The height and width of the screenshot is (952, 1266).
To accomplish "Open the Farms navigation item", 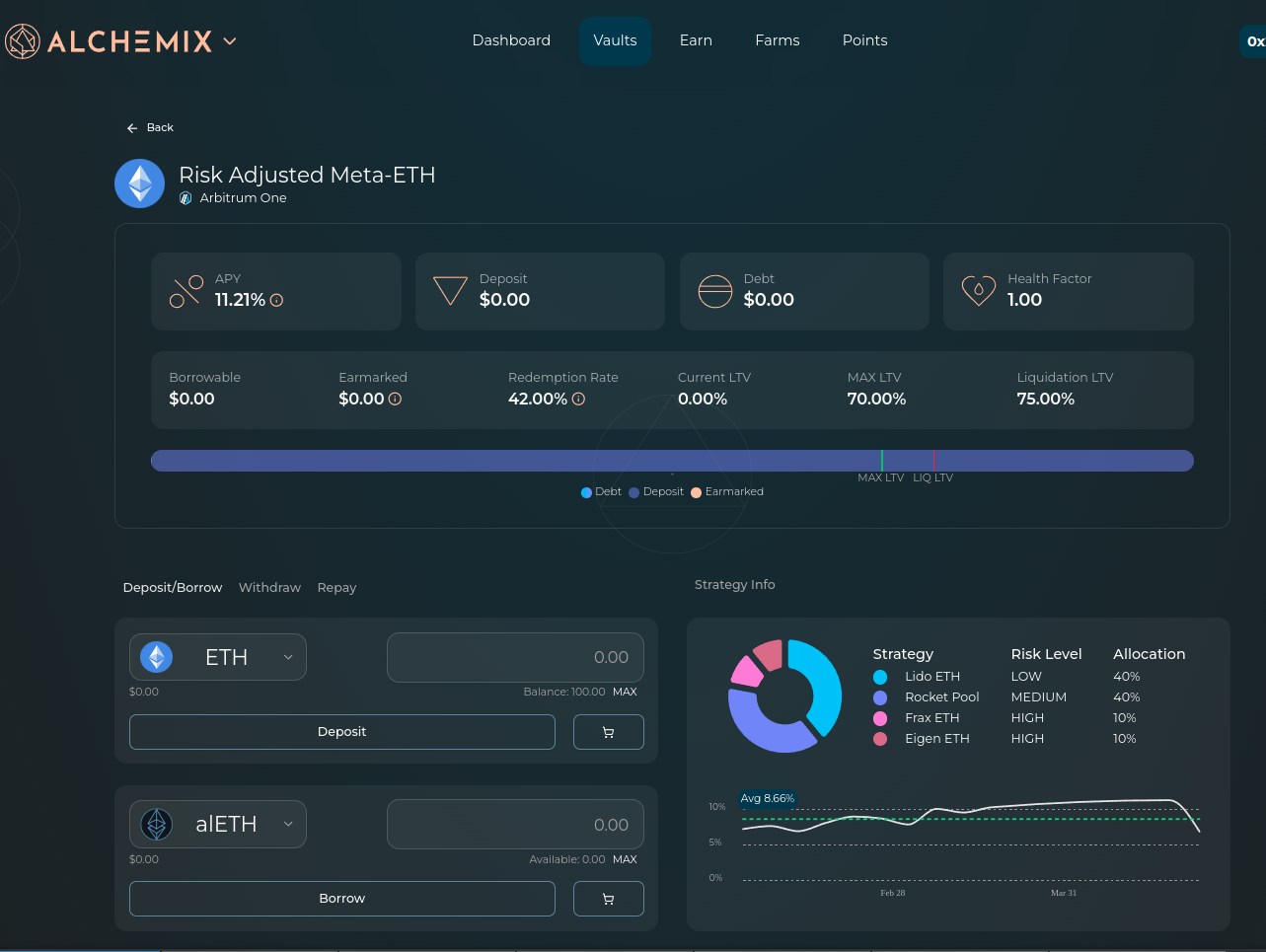I will click(x=777, y=40).
